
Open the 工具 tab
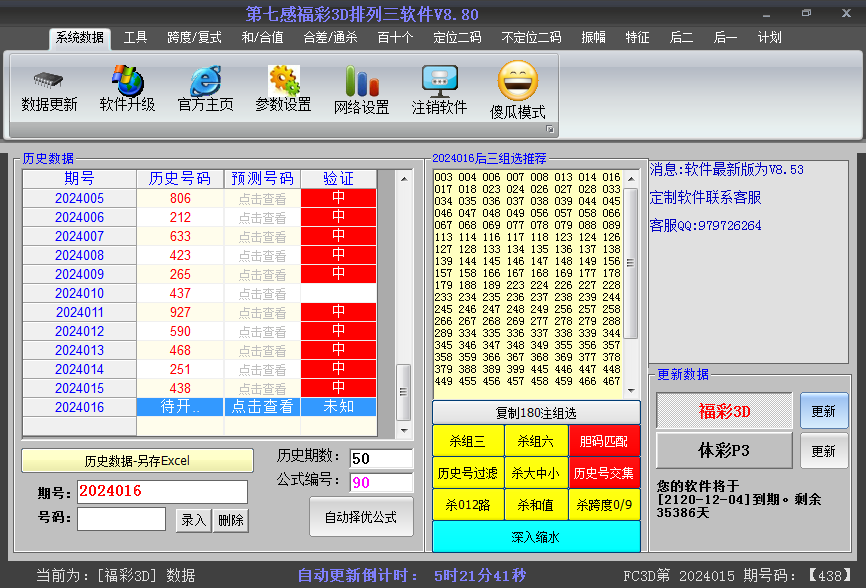(x=135, y=38)
